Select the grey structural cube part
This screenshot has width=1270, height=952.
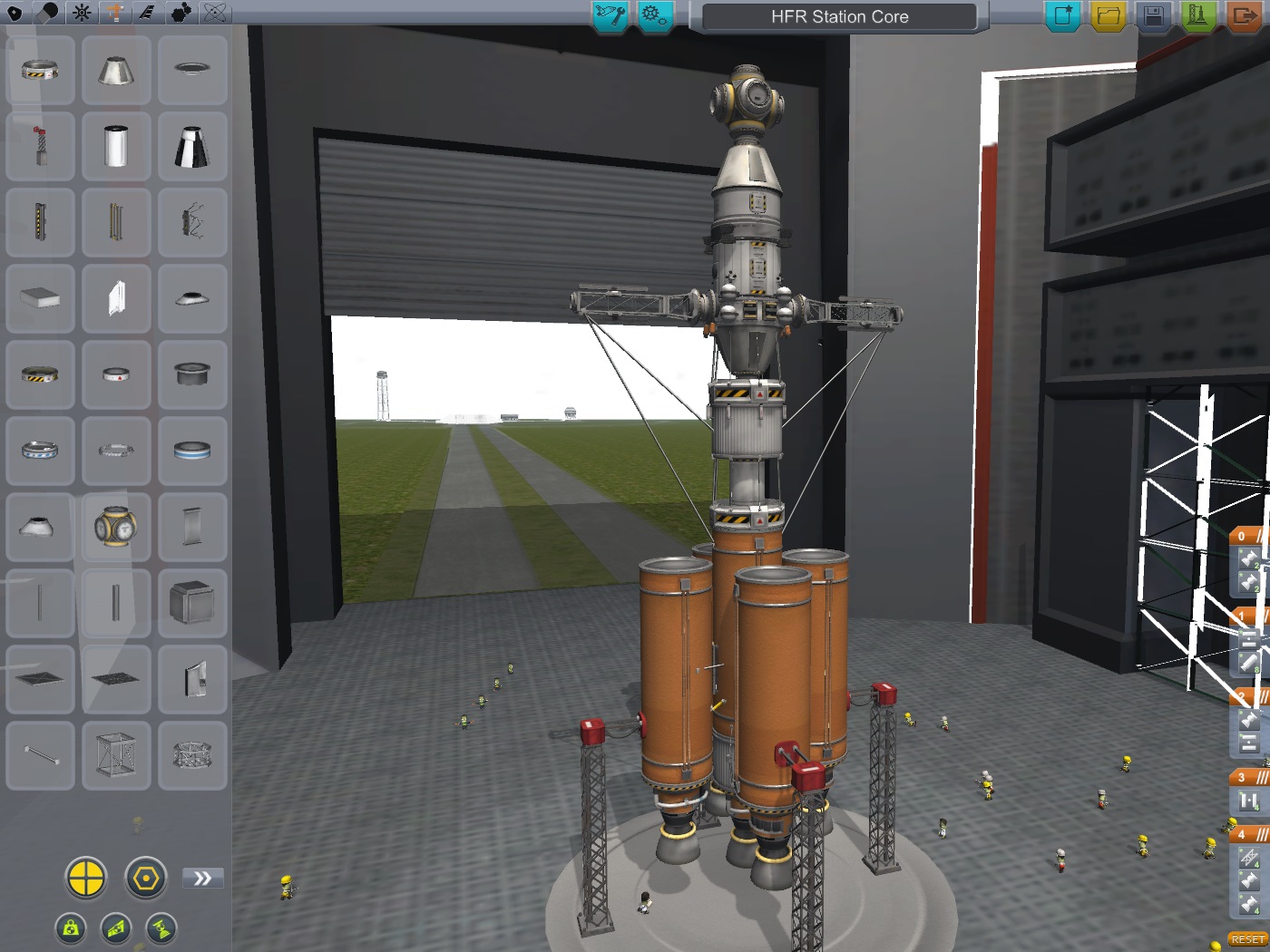[192, 603]
